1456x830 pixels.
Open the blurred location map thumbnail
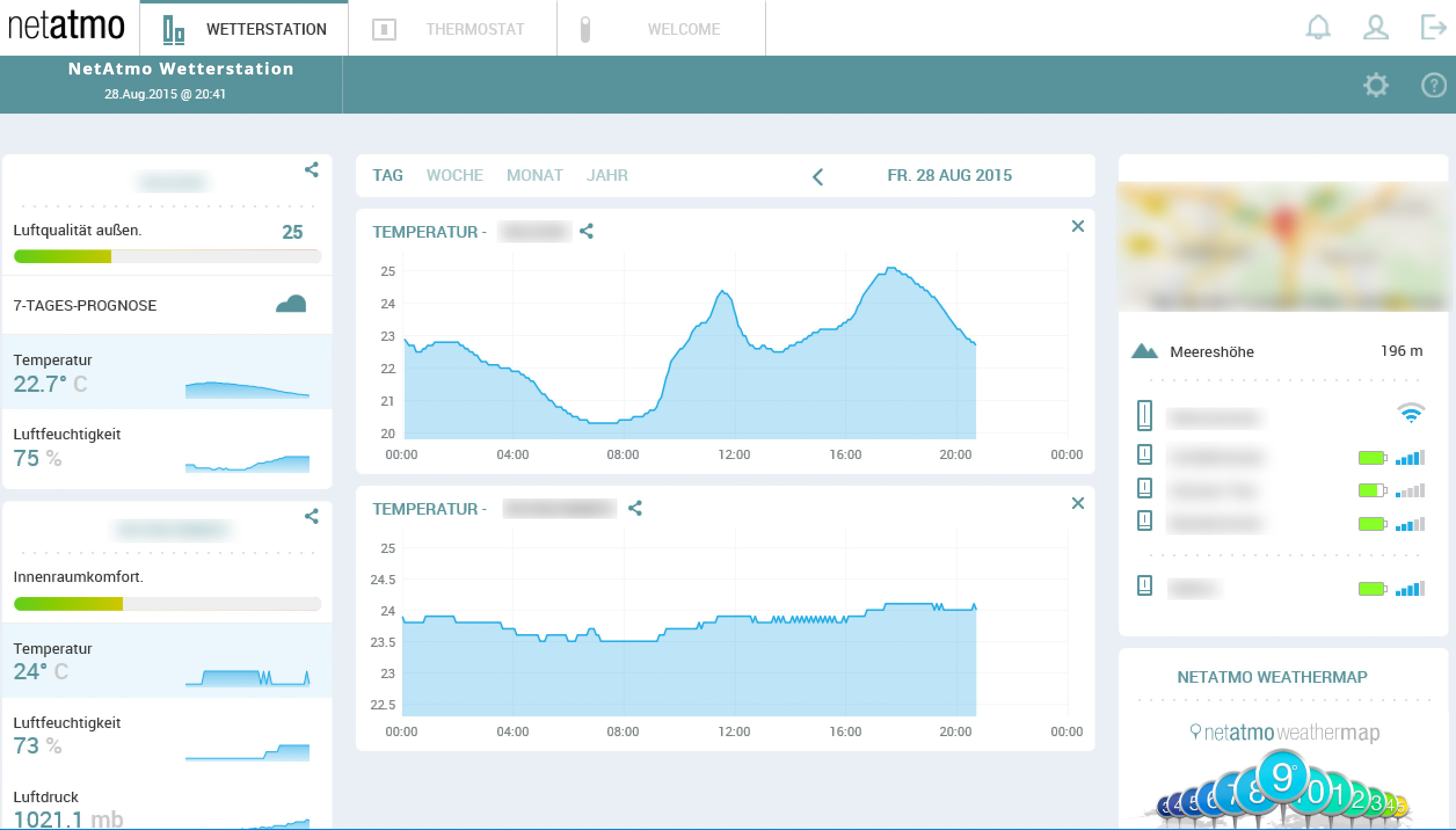pos(1283,246)
